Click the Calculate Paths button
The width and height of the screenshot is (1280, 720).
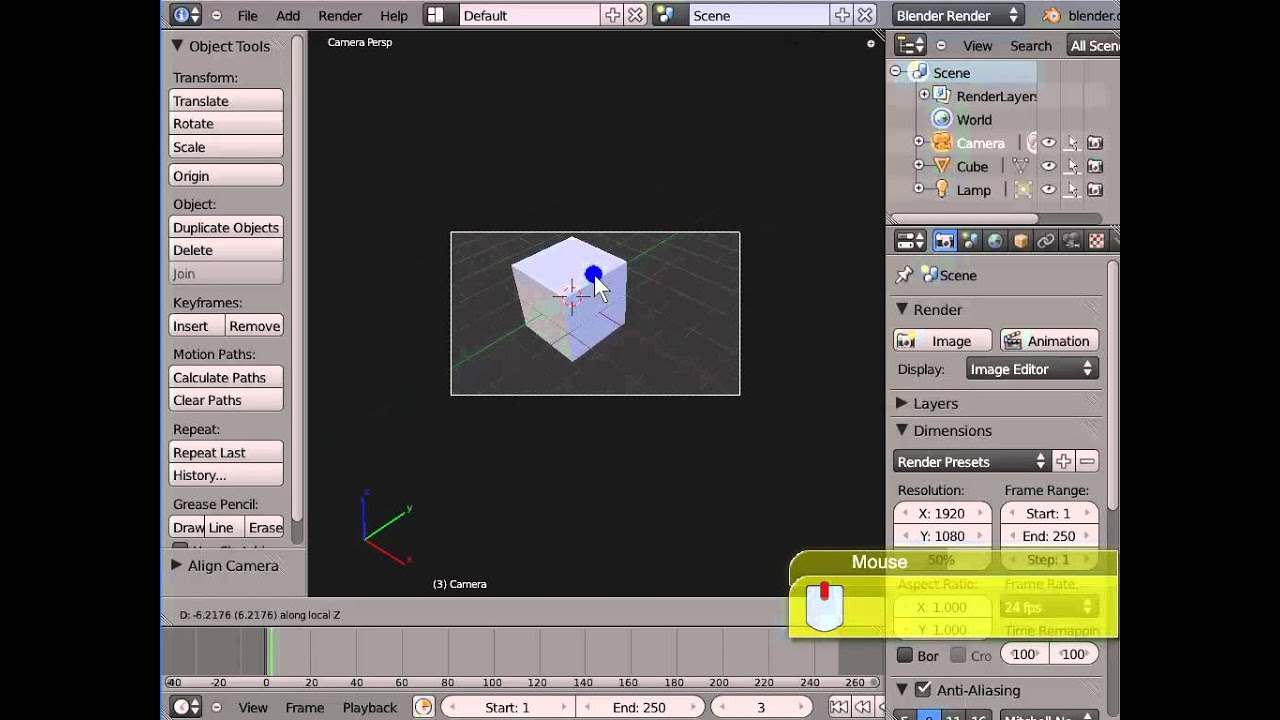(226, 377)
